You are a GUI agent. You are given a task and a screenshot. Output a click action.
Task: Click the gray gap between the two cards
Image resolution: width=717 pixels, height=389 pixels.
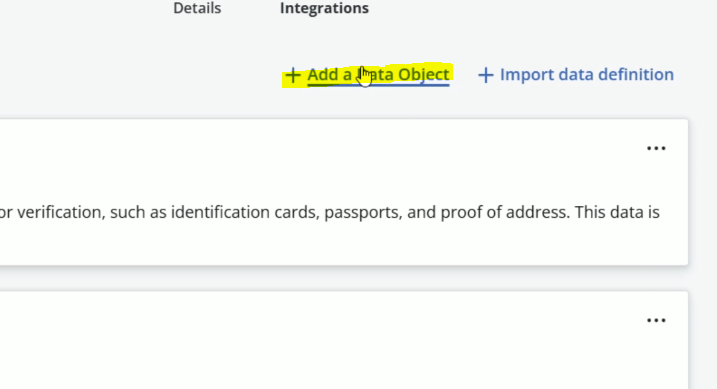coord(344,278)
